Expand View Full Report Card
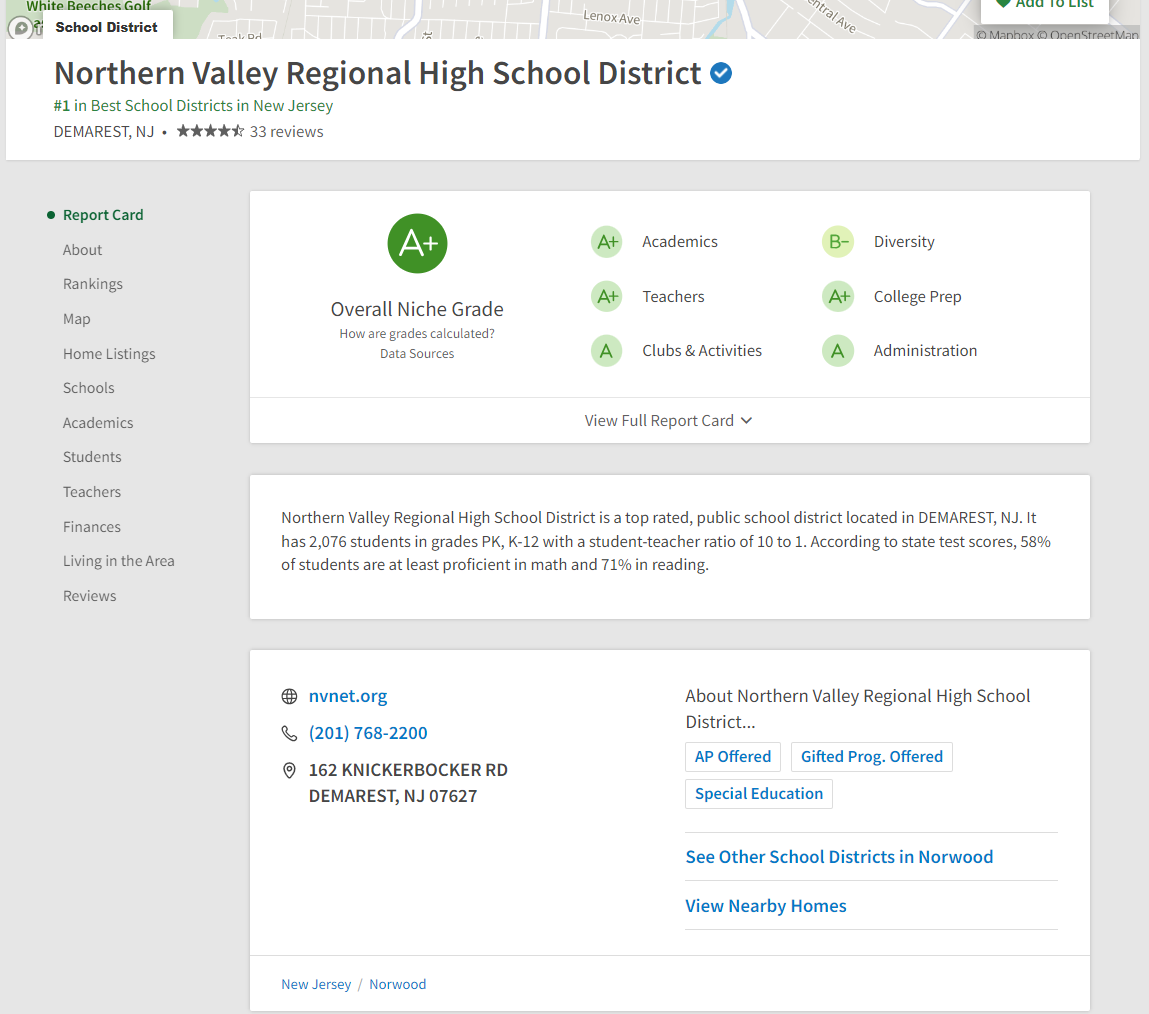1149x1014 pixels. point(668,421)
